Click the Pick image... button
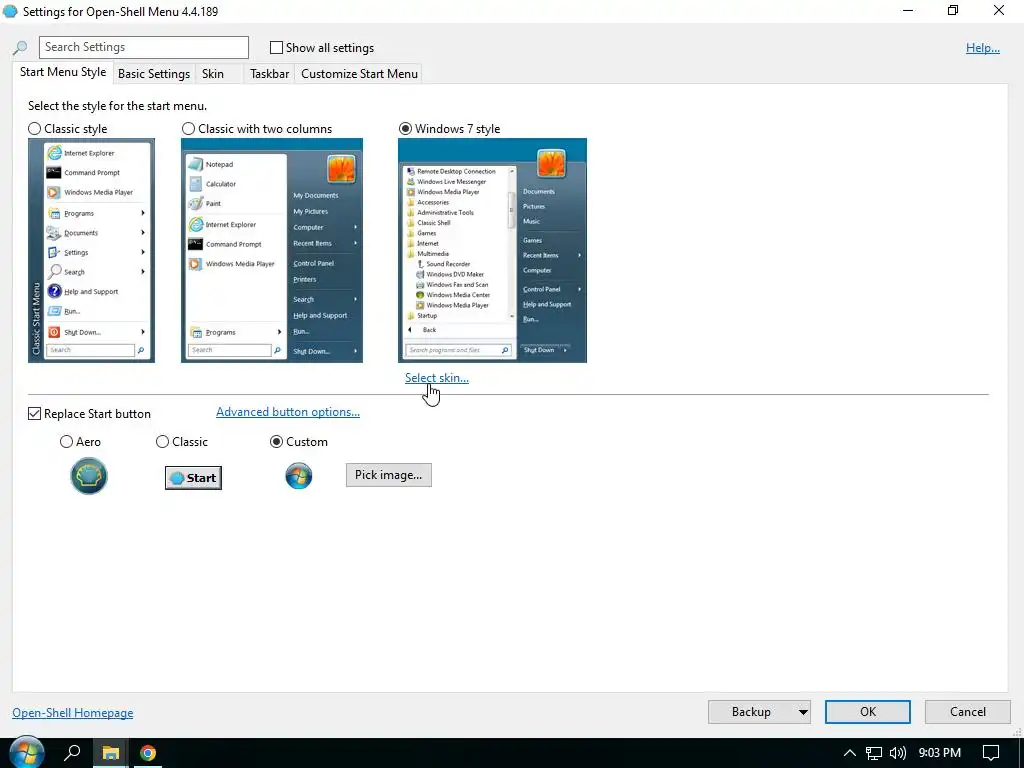 point(389,475)
